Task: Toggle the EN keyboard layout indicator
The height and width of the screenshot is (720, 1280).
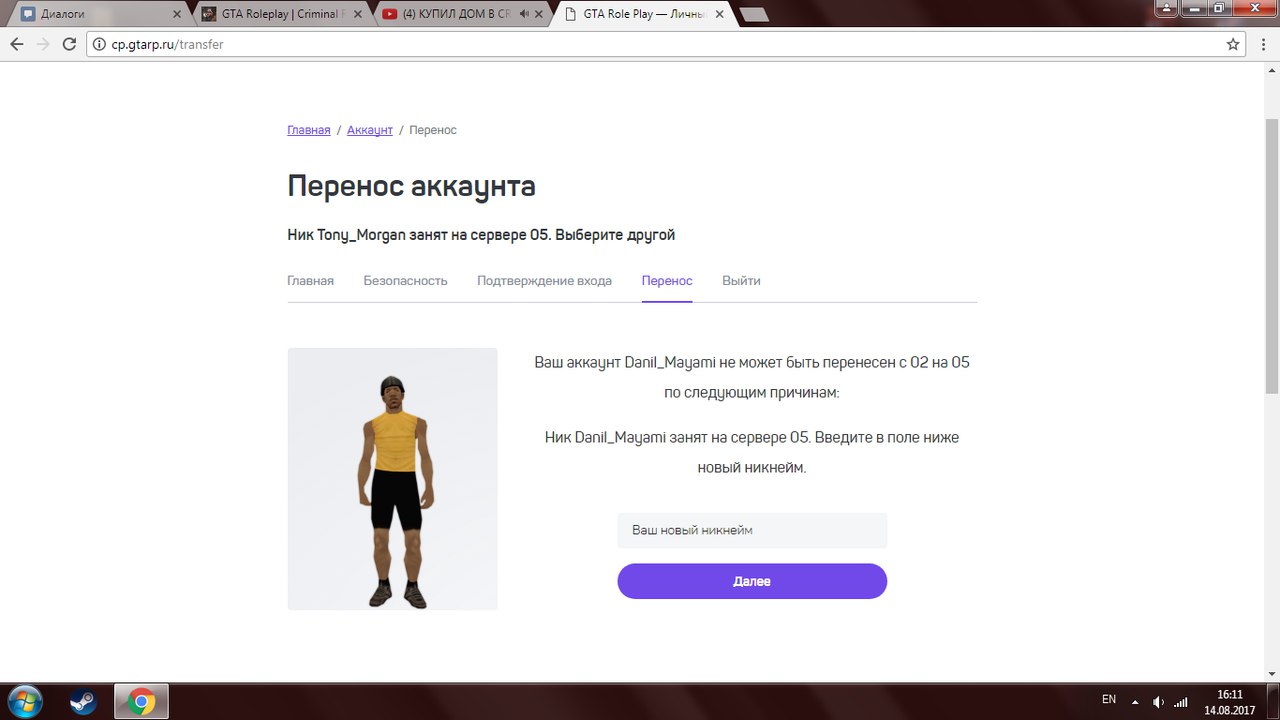Action: 1108,700
